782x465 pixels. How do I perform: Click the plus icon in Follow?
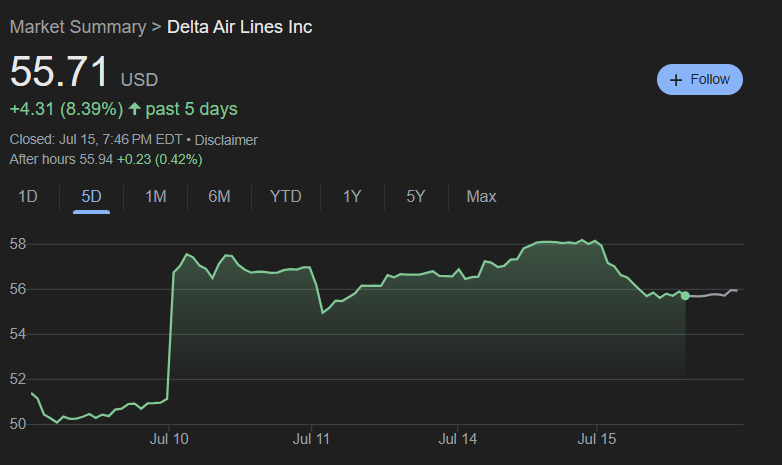(x=676, y=80)
